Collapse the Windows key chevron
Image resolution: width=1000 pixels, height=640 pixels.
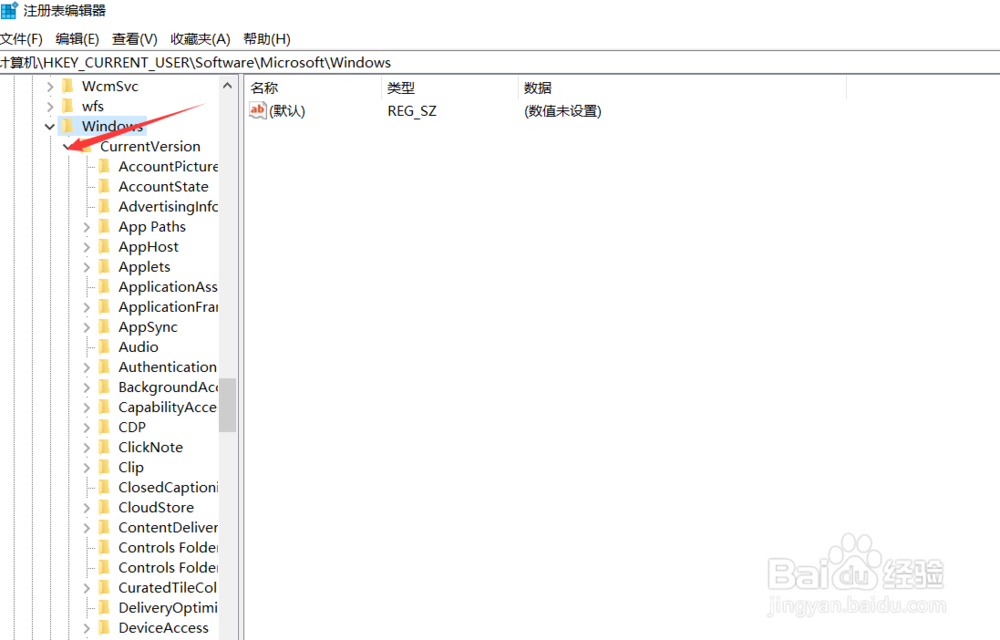(49, 126)
